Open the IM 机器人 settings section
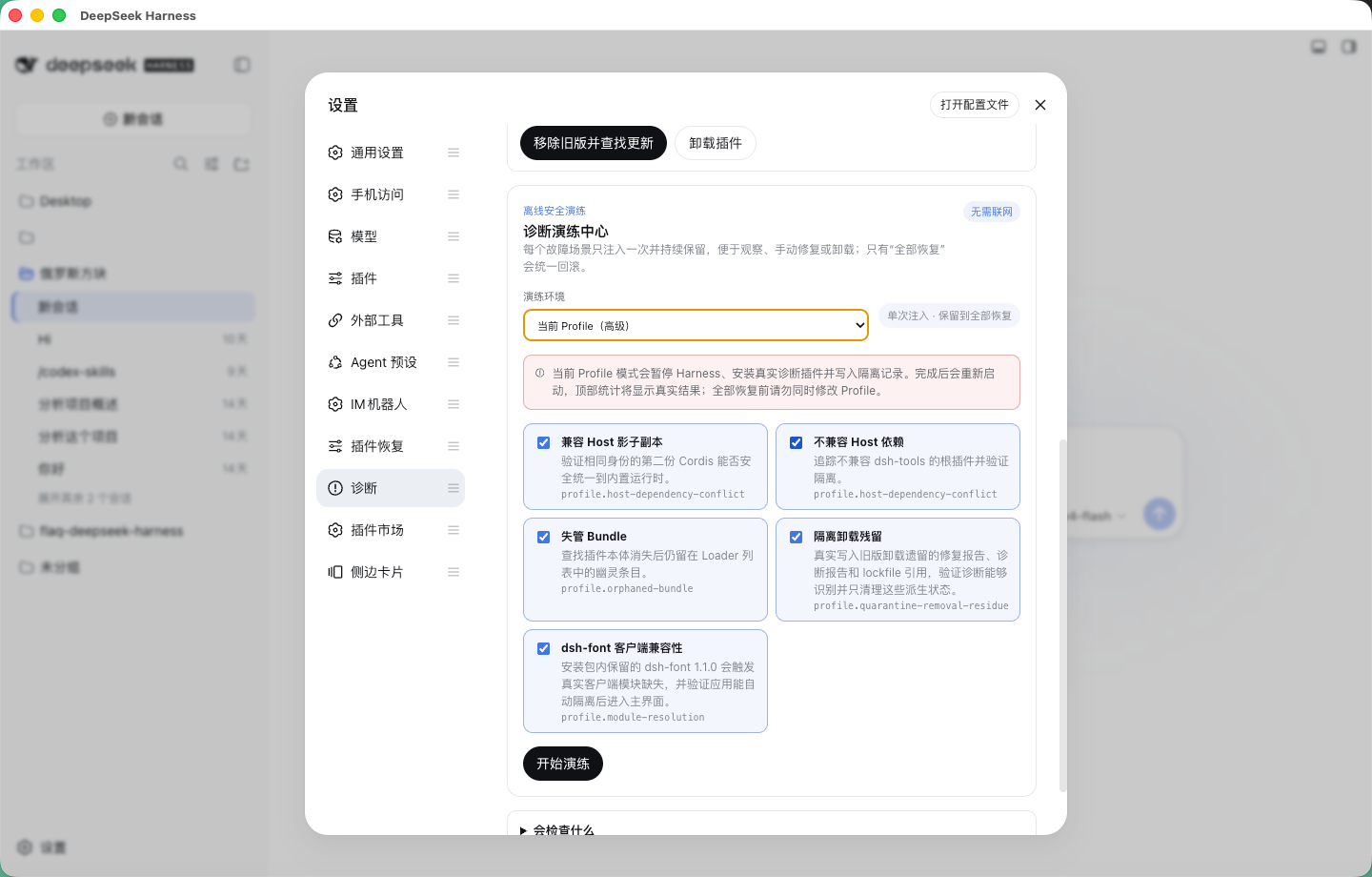Screen dimensions: 1372x877 [x=391, y=404]
